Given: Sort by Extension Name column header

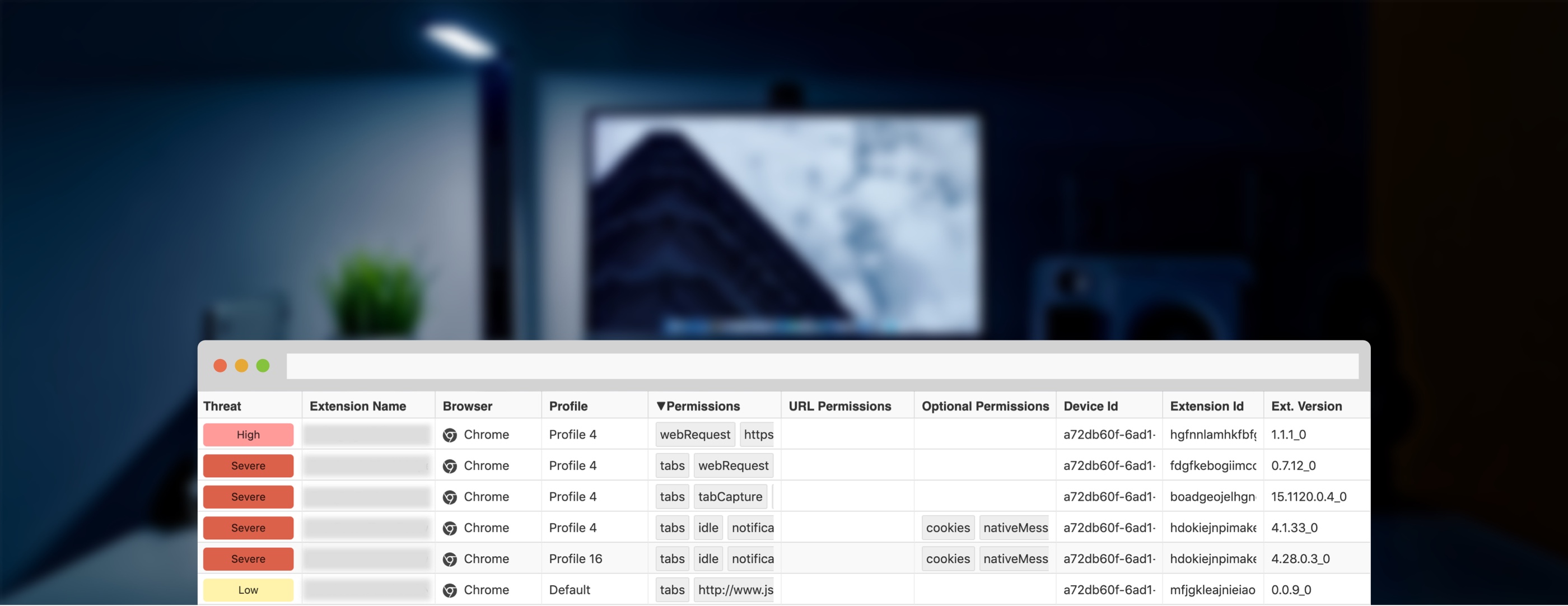Looking at the screenshot, I should [357, 406].
